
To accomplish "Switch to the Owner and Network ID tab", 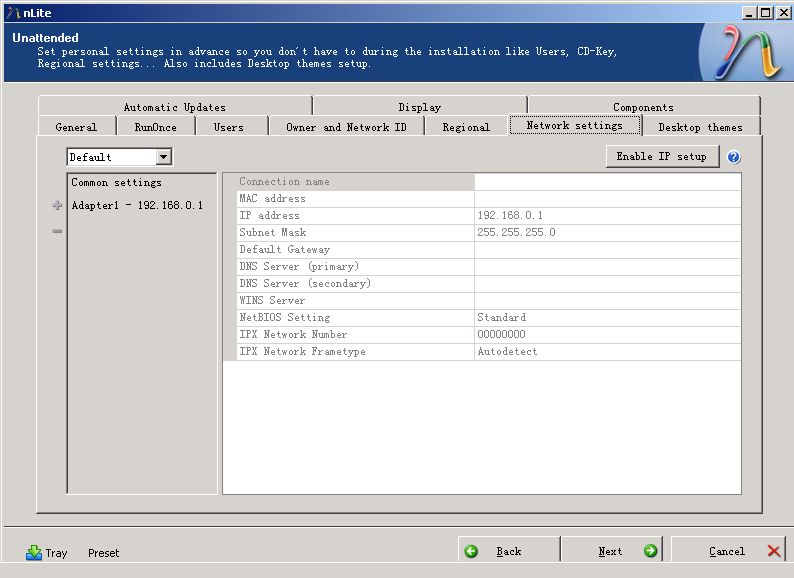I will click(346, 127).
